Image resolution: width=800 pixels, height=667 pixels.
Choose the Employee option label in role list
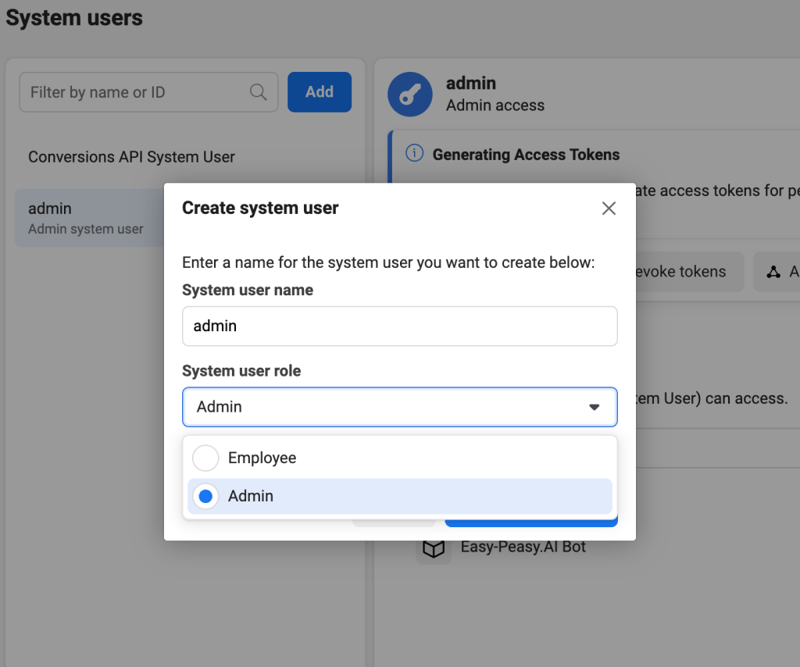click(262, 458)
